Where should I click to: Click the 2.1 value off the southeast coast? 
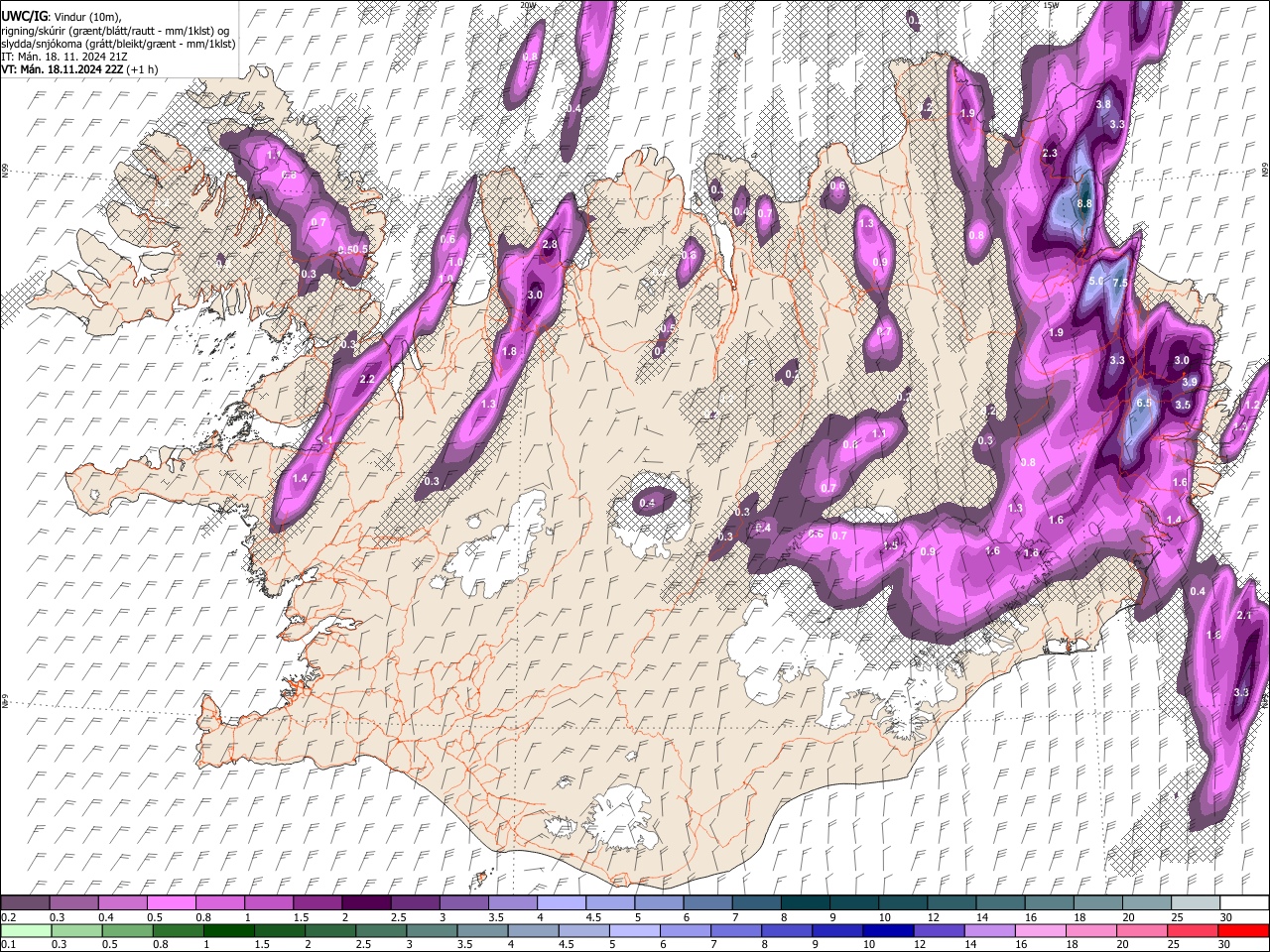pos(1244,615)
